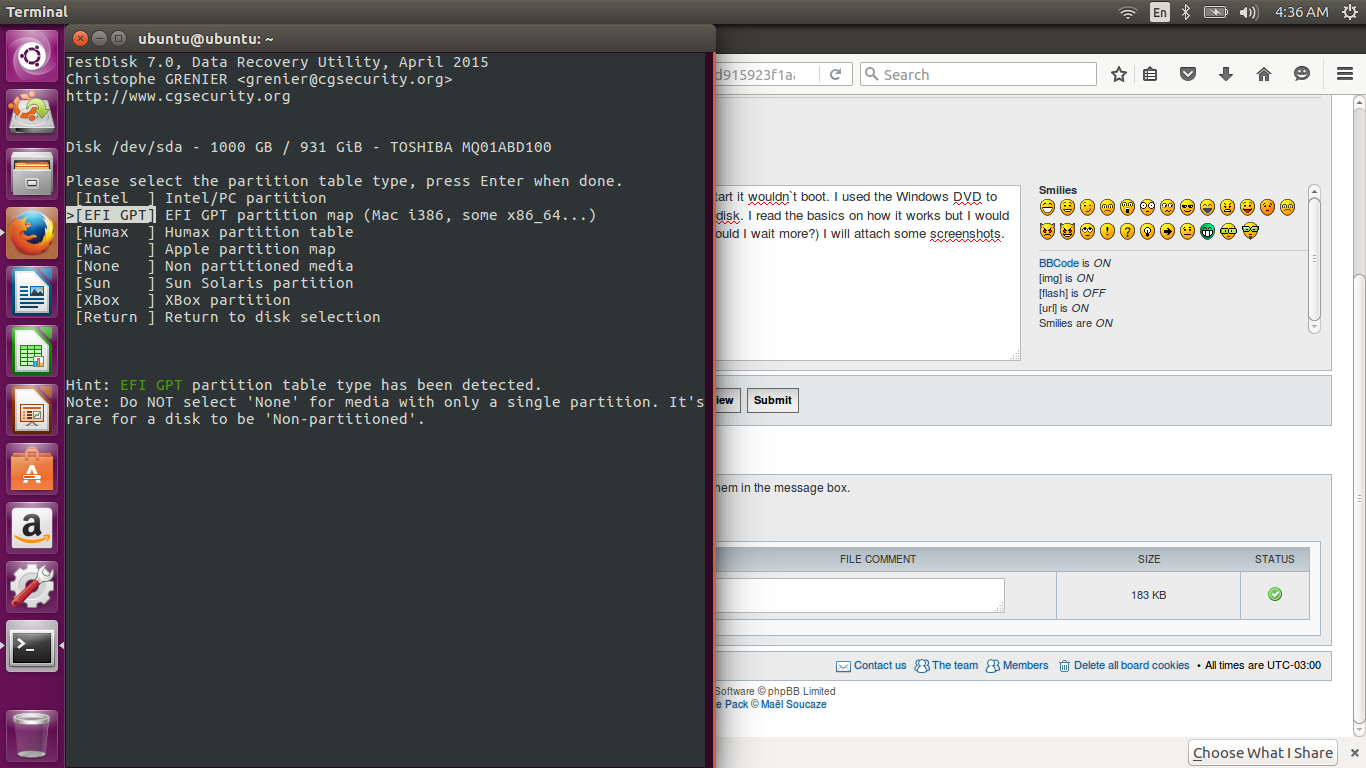Open clock showing 4:36 AM
Viewport: 1366px width, 768px height.
pos(1302,12)
